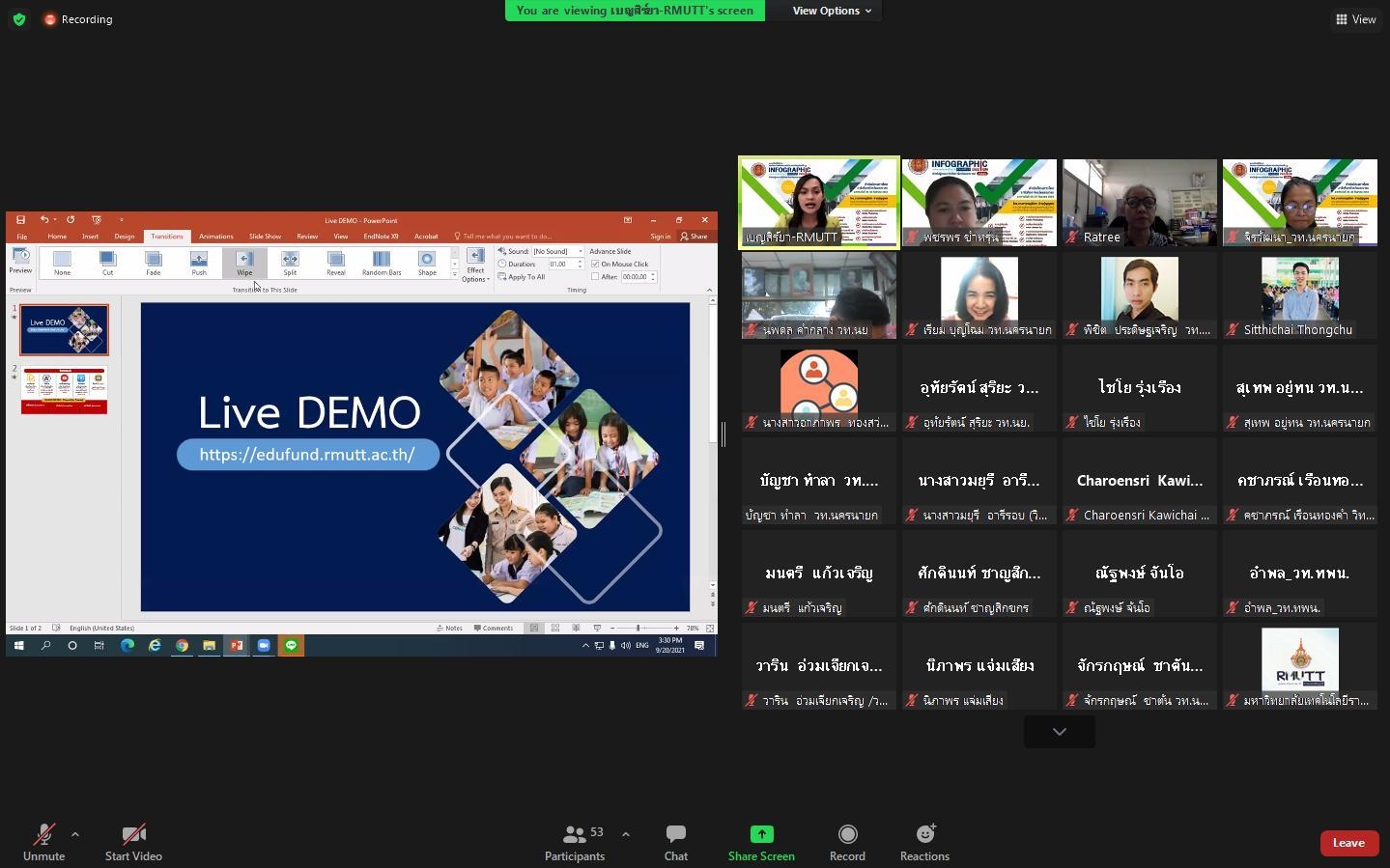This screenshot has height=868, width=1390.
Task: Open Reactions in Zoom toolbar
Action: point(924,843)
